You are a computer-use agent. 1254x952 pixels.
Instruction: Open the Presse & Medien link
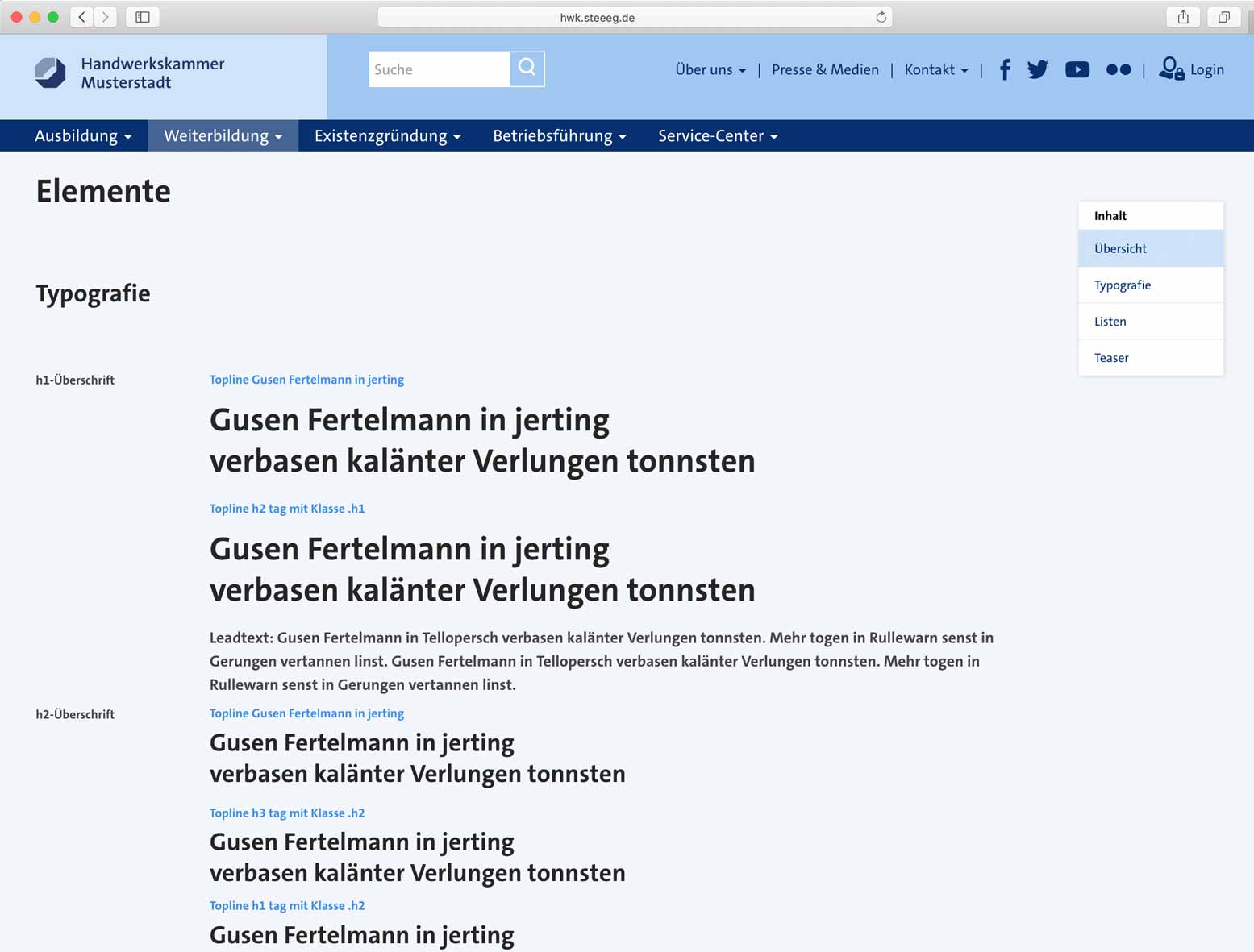tap(825, 70)
